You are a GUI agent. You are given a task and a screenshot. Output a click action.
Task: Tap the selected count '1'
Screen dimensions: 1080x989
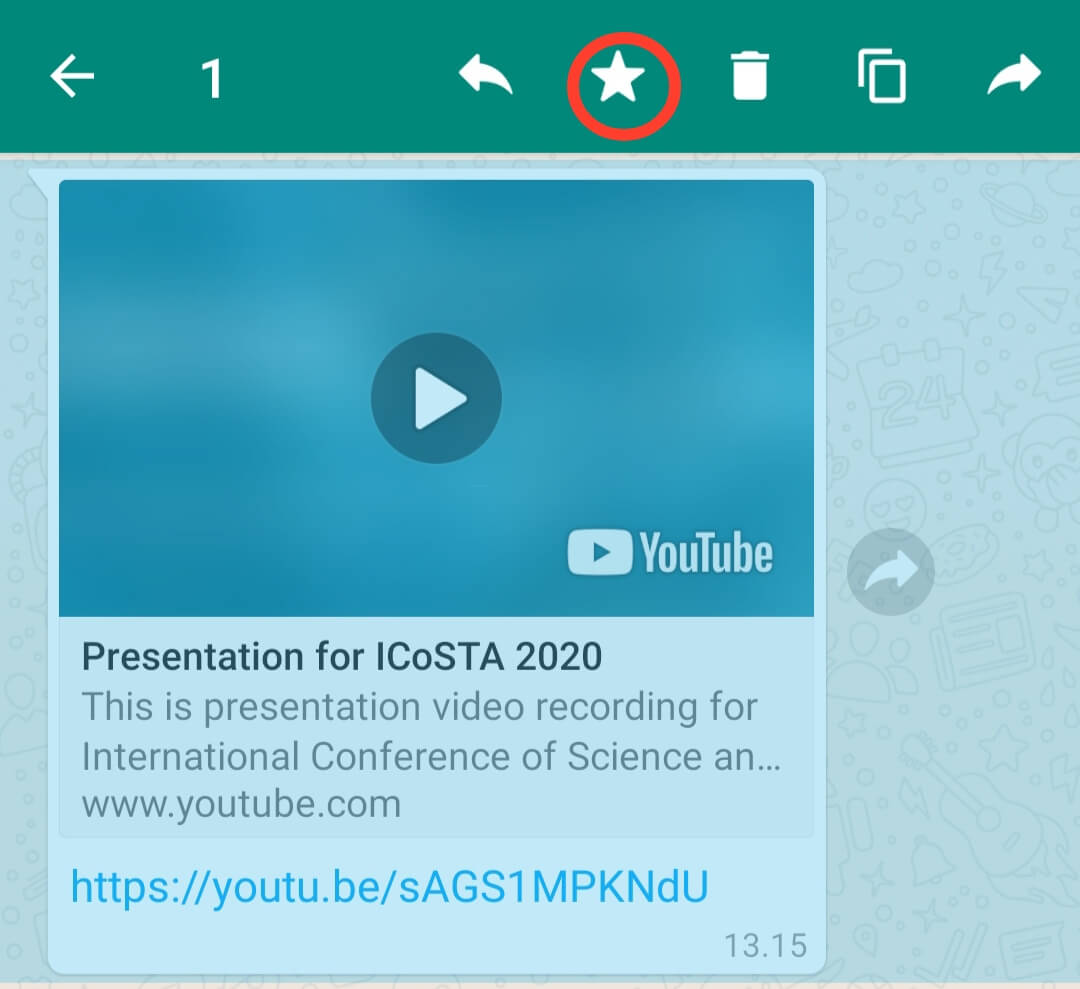click(212, 79)
